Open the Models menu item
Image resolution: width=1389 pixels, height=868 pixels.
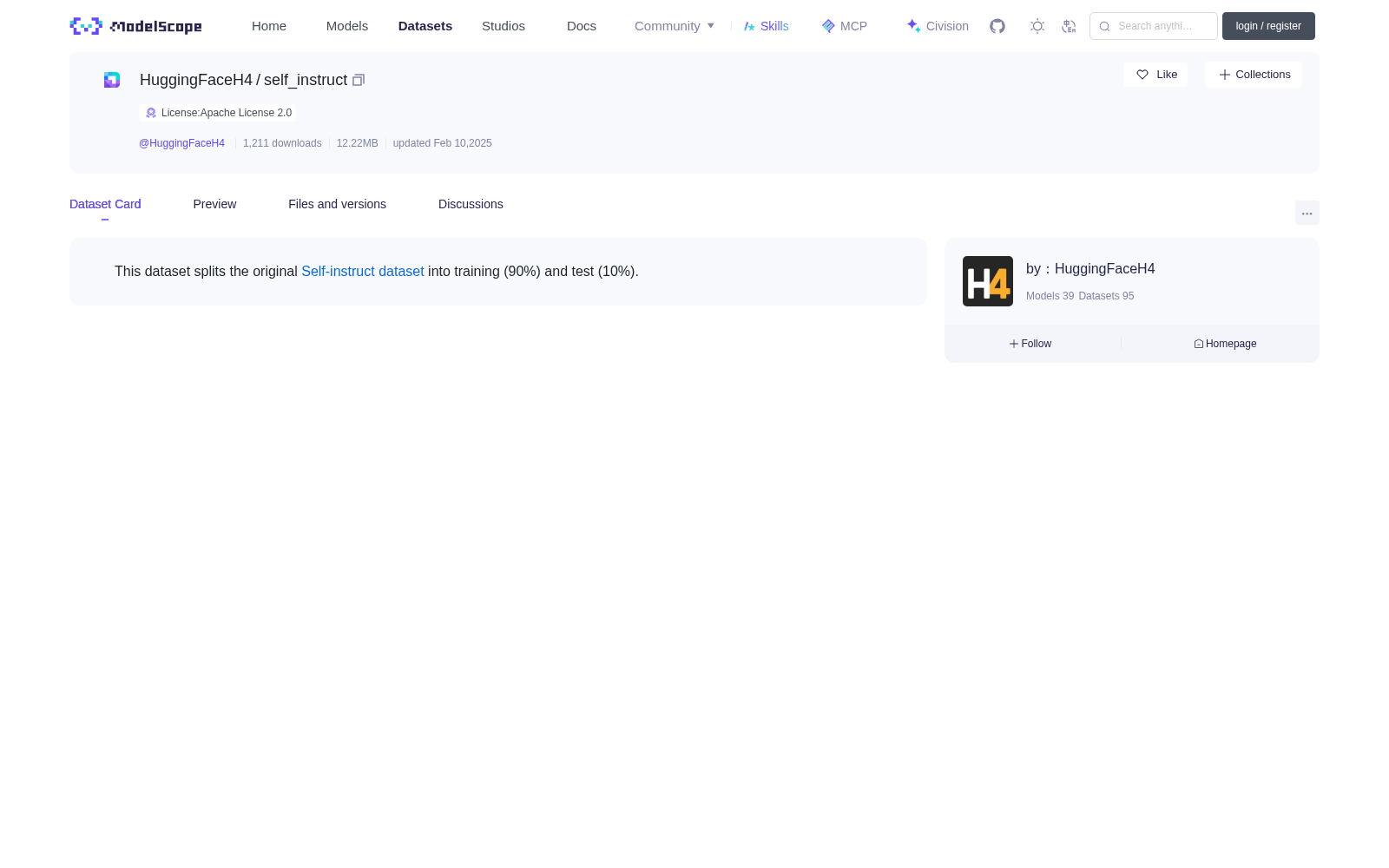[x=347, y=26]
